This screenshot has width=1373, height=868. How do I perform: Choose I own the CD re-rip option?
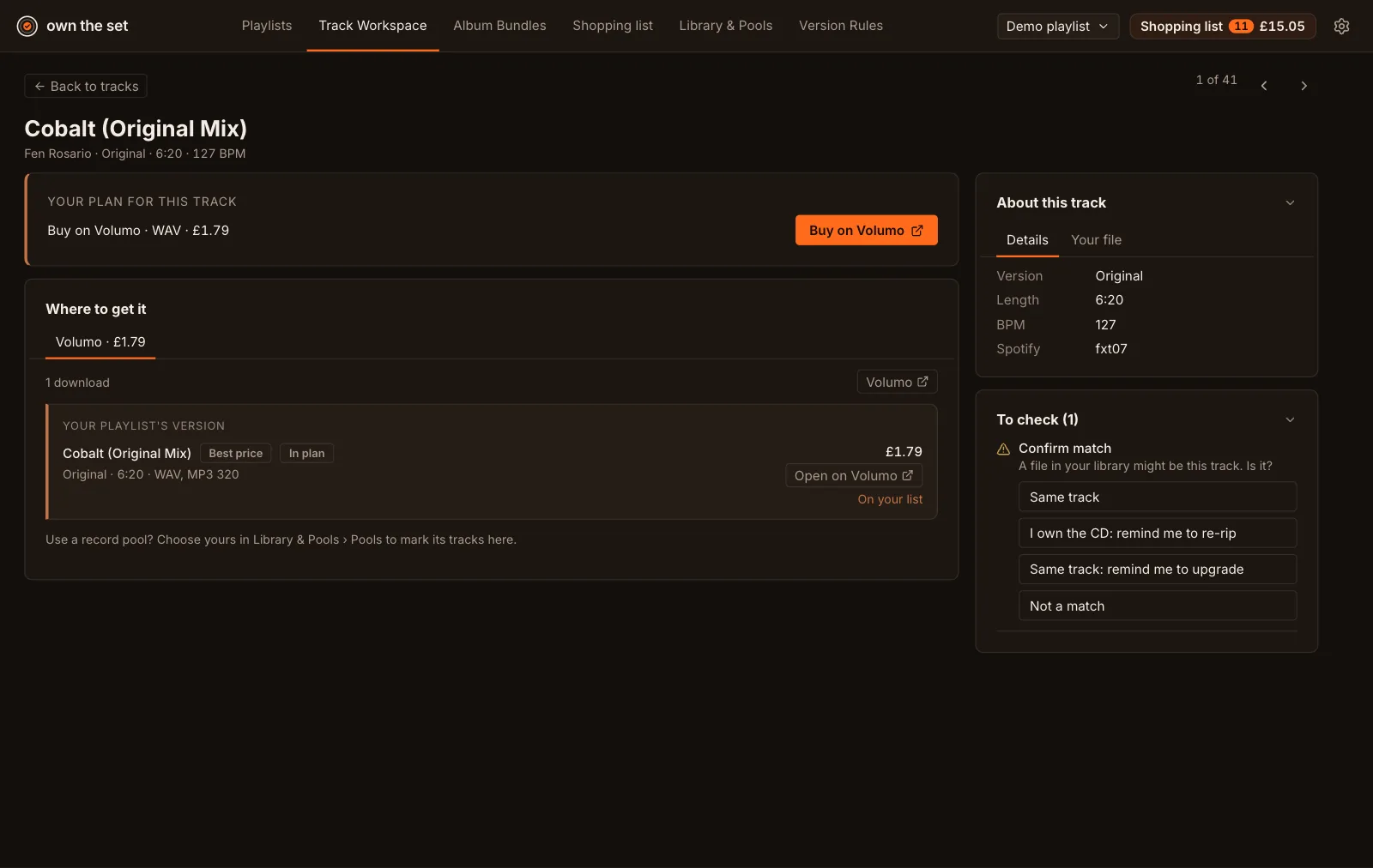click(x=1157, y=533)
